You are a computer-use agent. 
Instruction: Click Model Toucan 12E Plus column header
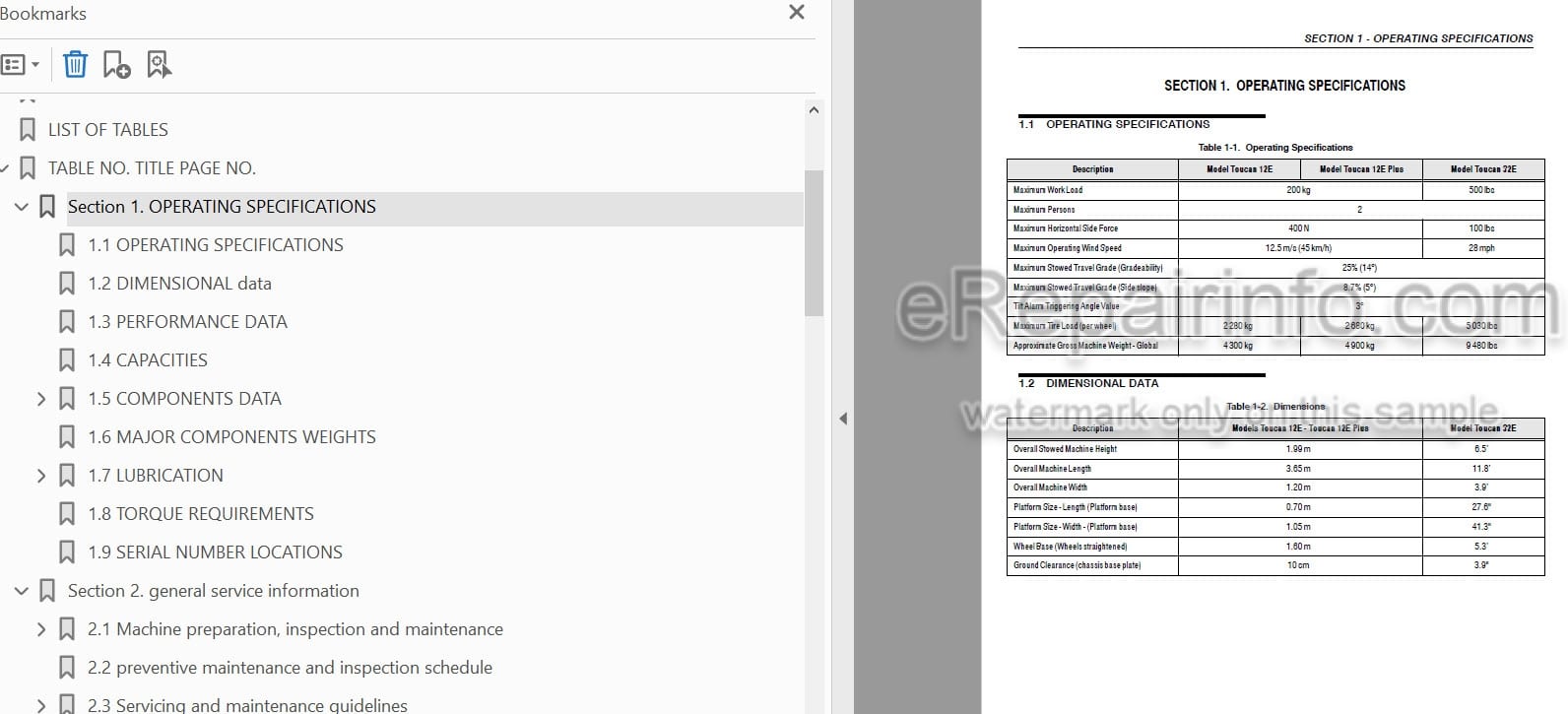tap(1361, 169)
